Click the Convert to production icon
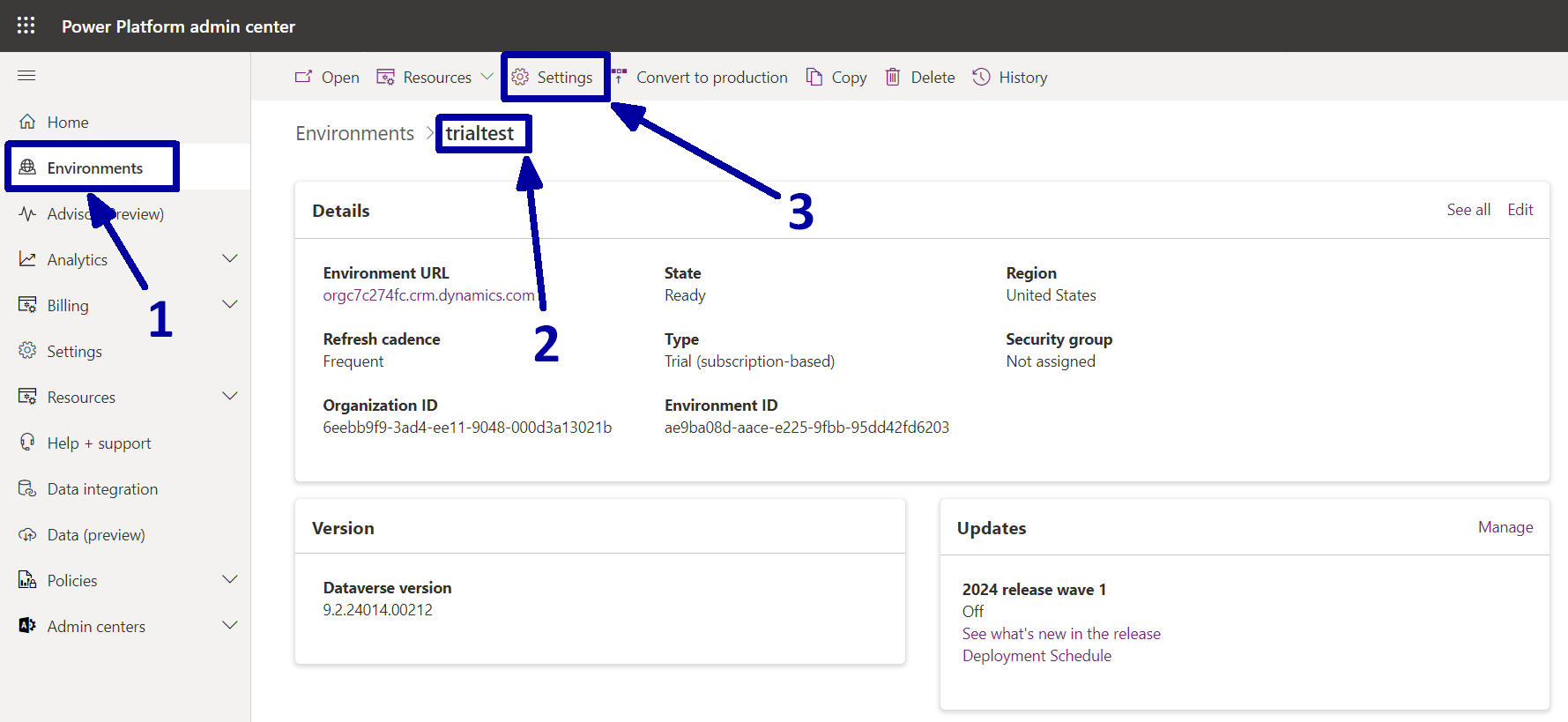 coord(619,77)
